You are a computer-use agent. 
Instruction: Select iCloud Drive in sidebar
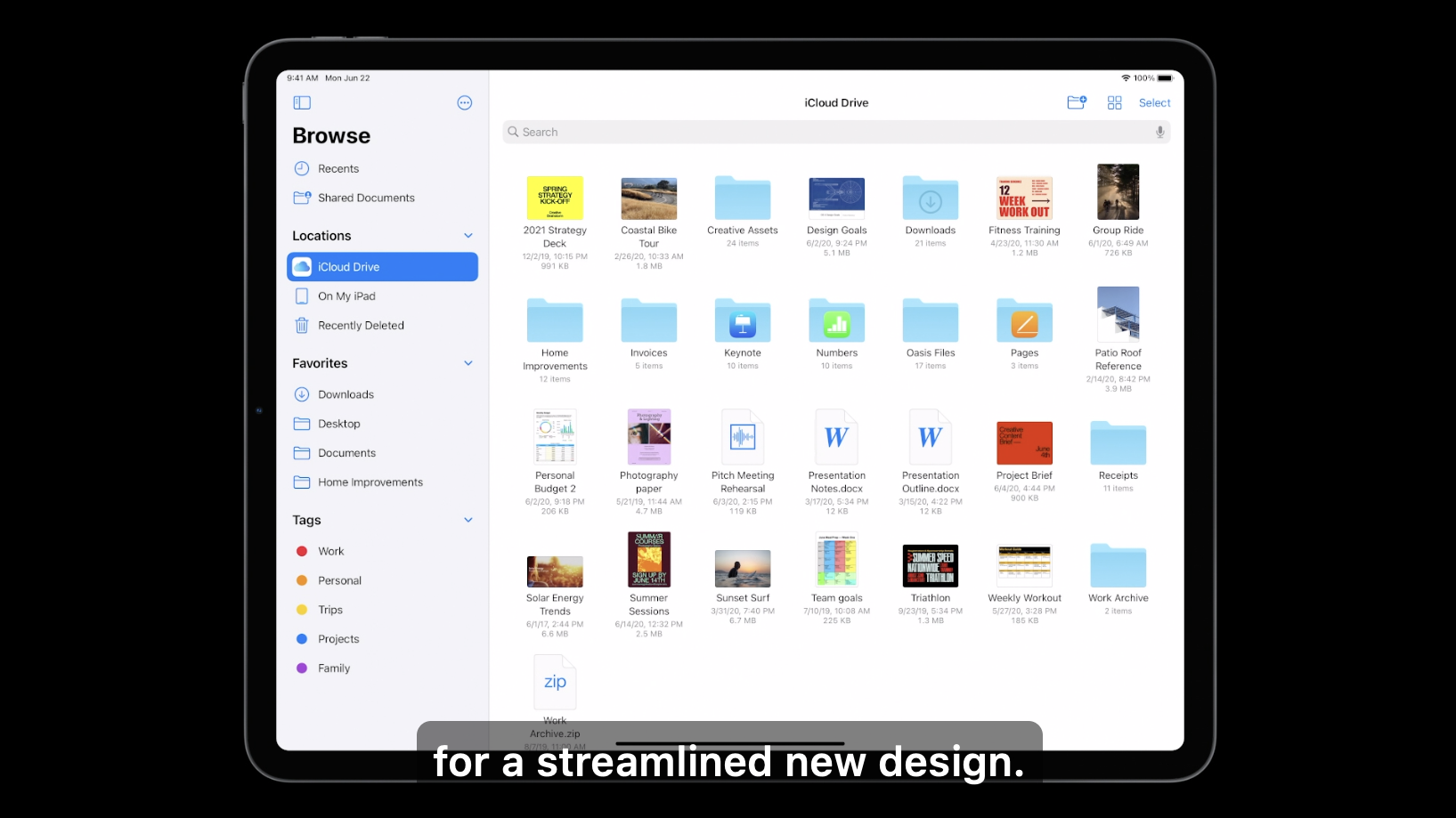click(382, 267)
